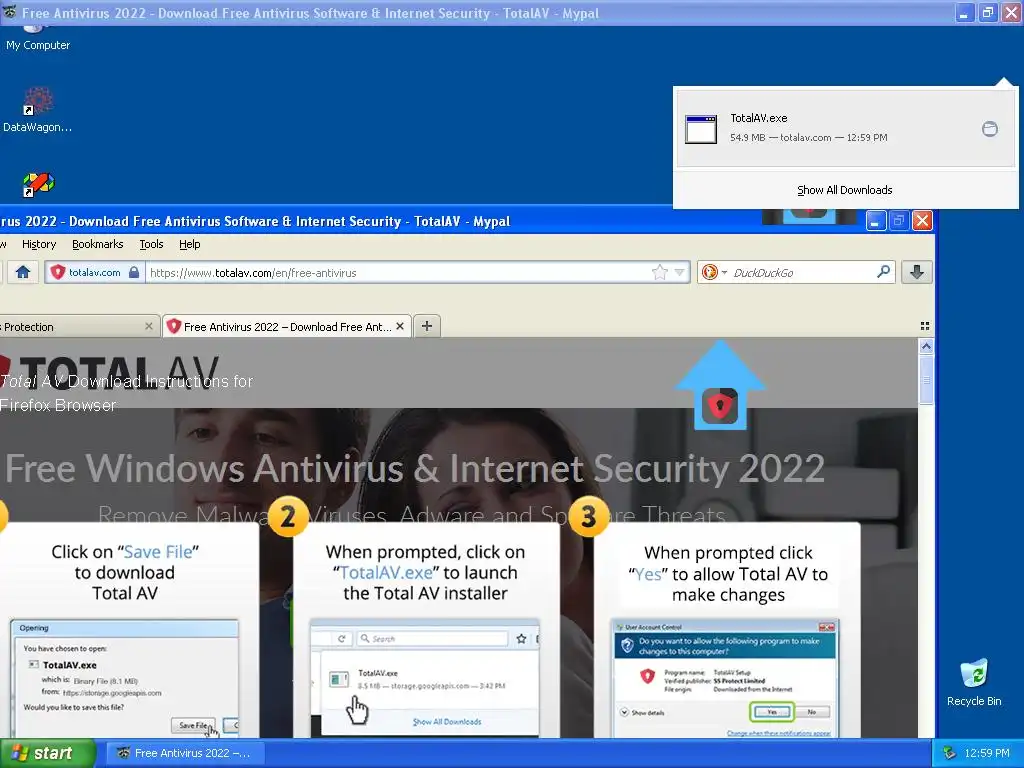Click the step 1 Save File screenshot thumbnail
The image size is (1024, 768).
click(x=124, y=679)
